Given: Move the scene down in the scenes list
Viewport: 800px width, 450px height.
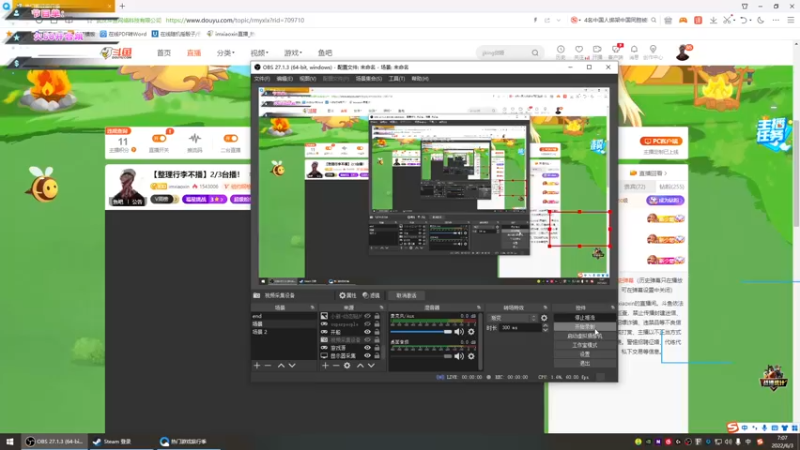Looking at the screenshot, I should [292, 365].
